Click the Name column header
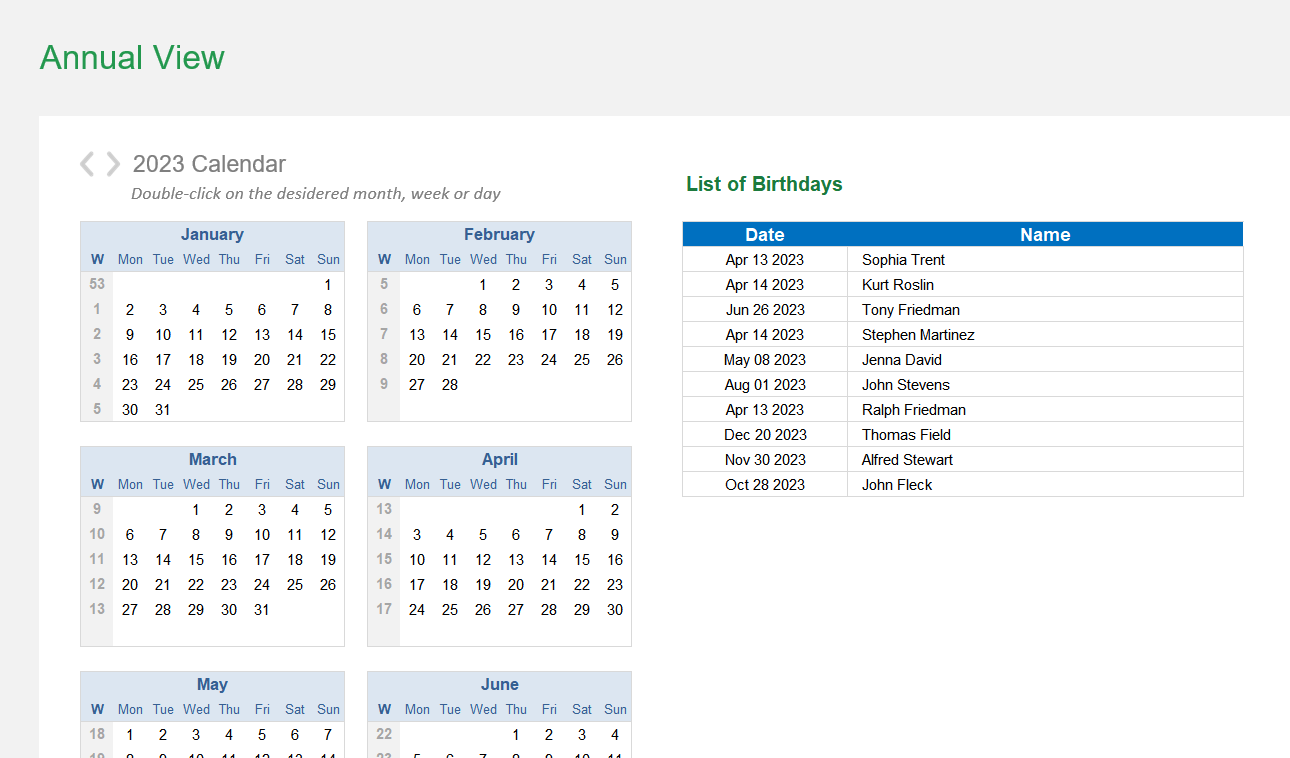 click(x=1045, y=234)
